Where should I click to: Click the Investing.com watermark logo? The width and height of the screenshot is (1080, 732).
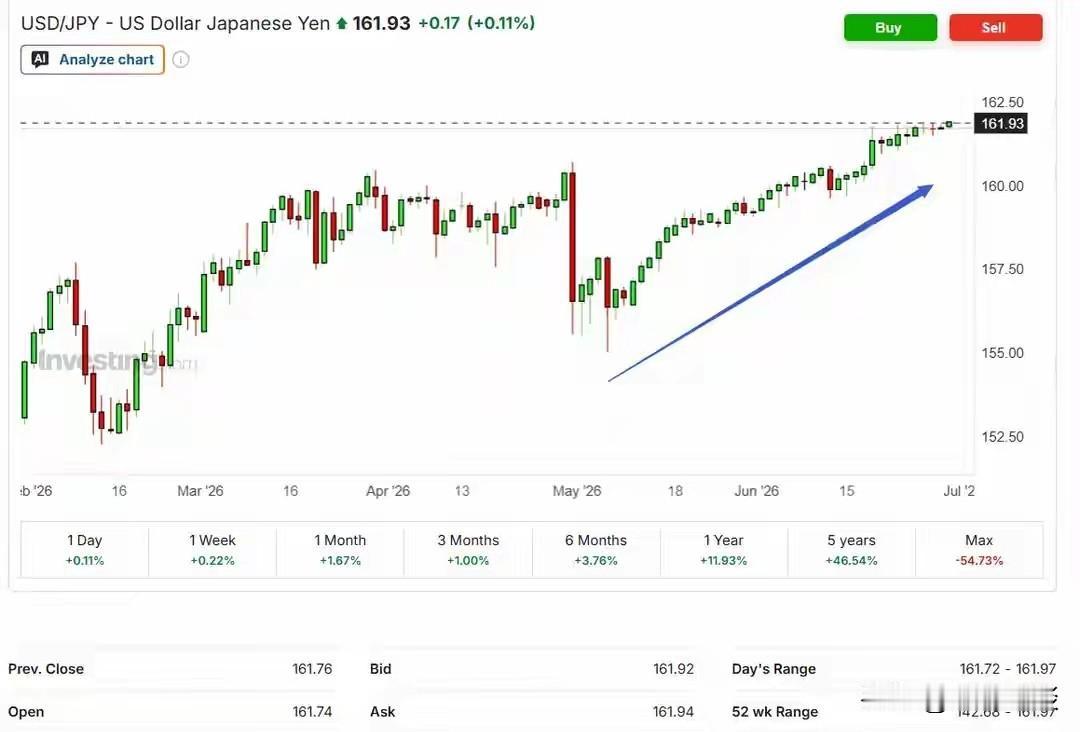coord(117,360)
